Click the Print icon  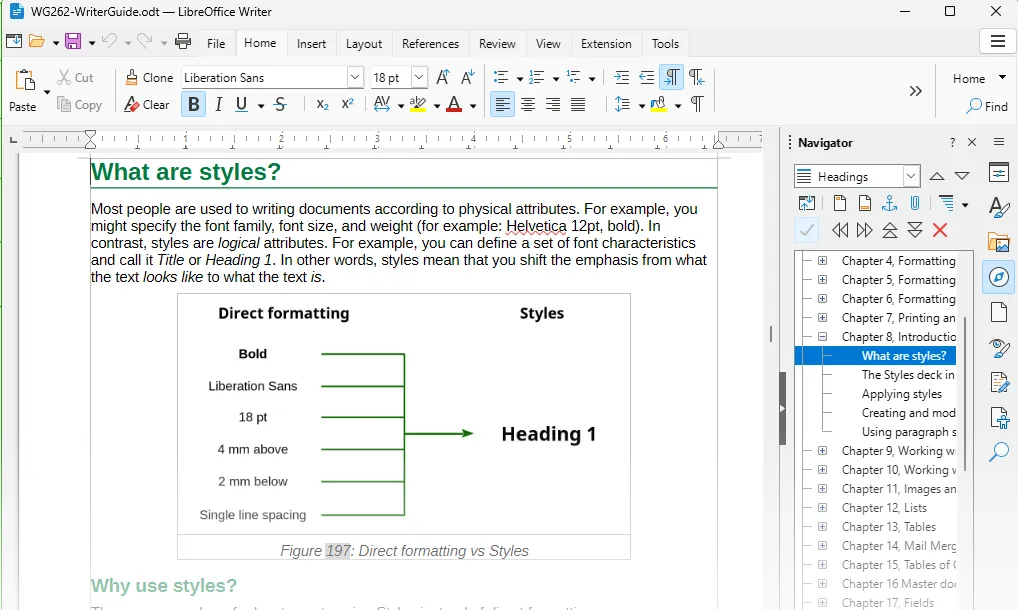[x=183, y=42]
